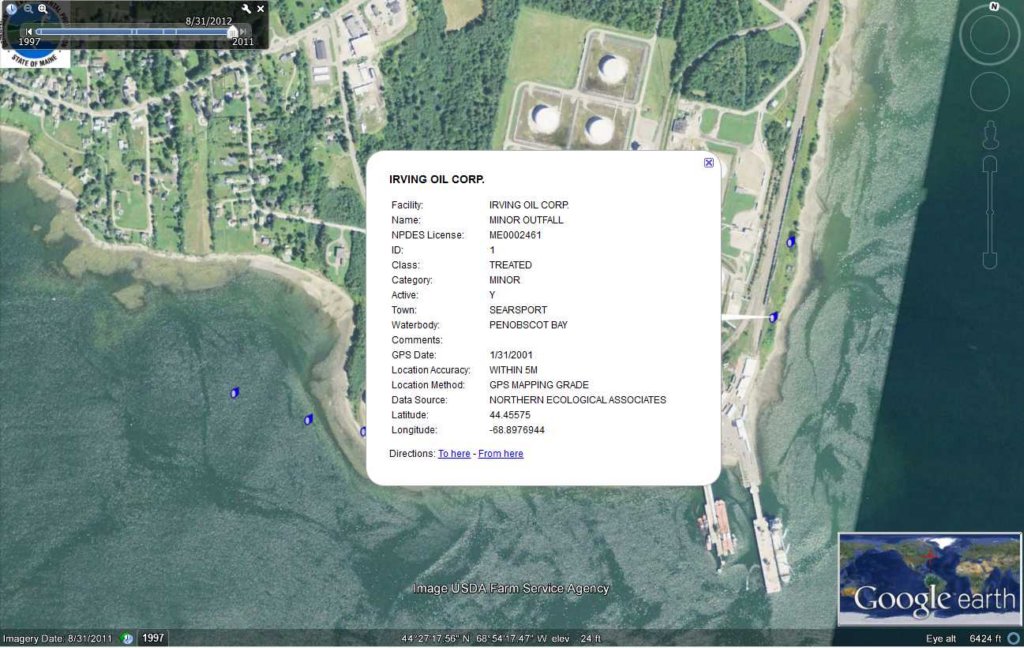Screen dimensions: 1024x648
Task: Click the latitude value '44.45575'
Action: 509,415
